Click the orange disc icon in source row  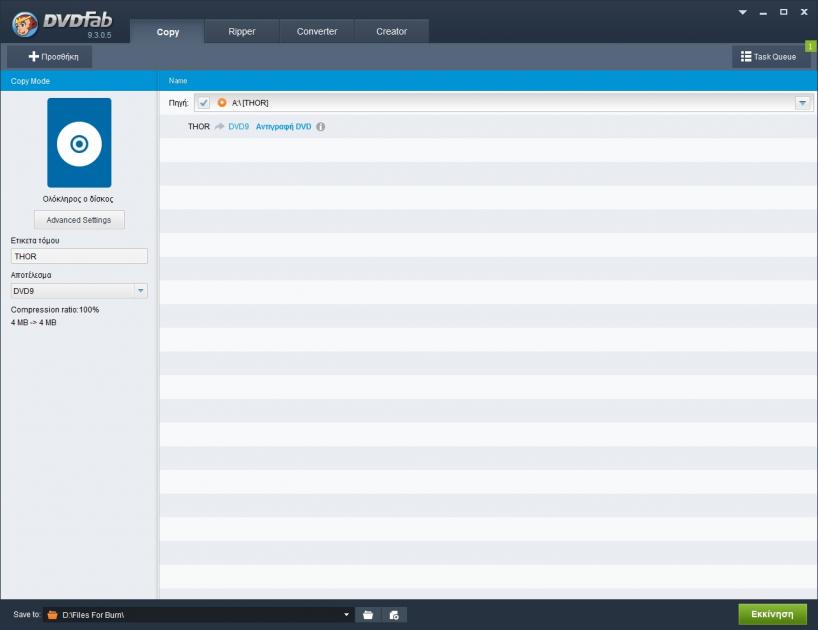pyautogui.click(x=222, y=103)
